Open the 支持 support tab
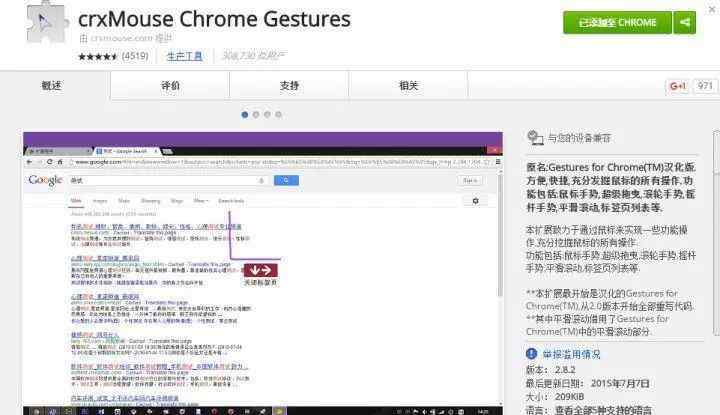This screenshot has width=720, height=415. [x=289, y=86]
